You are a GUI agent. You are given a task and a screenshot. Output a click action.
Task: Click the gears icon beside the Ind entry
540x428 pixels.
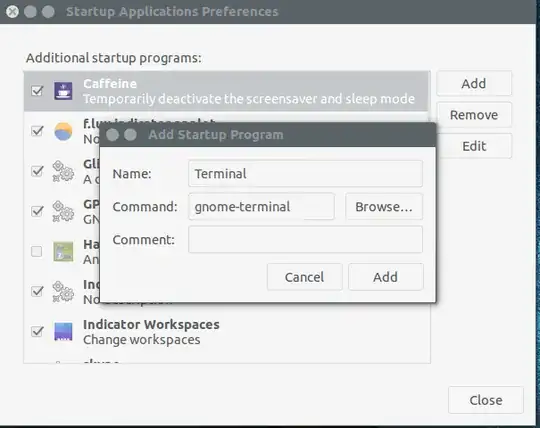point(63,291)
